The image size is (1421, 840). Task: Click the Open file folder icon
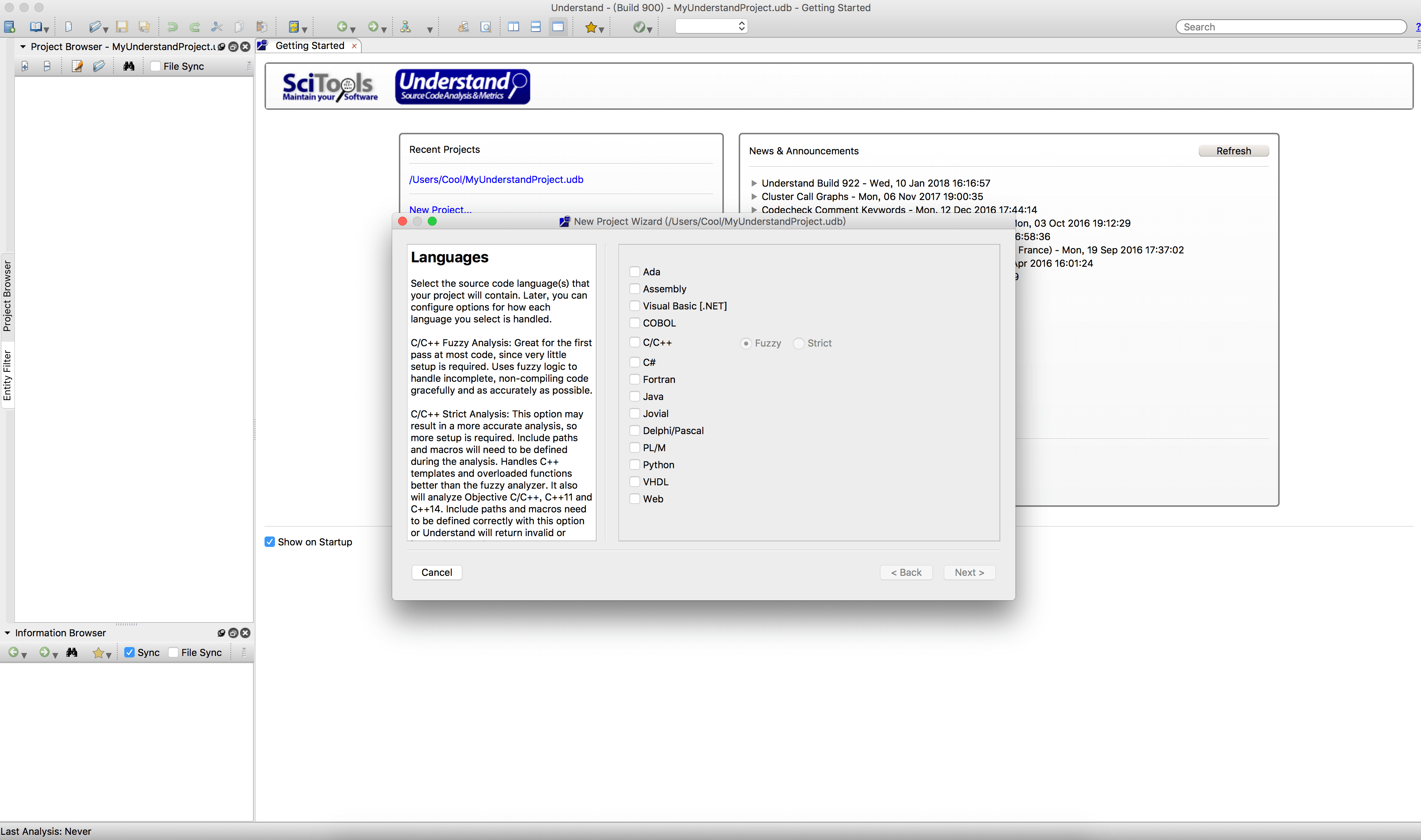point(95,27)
